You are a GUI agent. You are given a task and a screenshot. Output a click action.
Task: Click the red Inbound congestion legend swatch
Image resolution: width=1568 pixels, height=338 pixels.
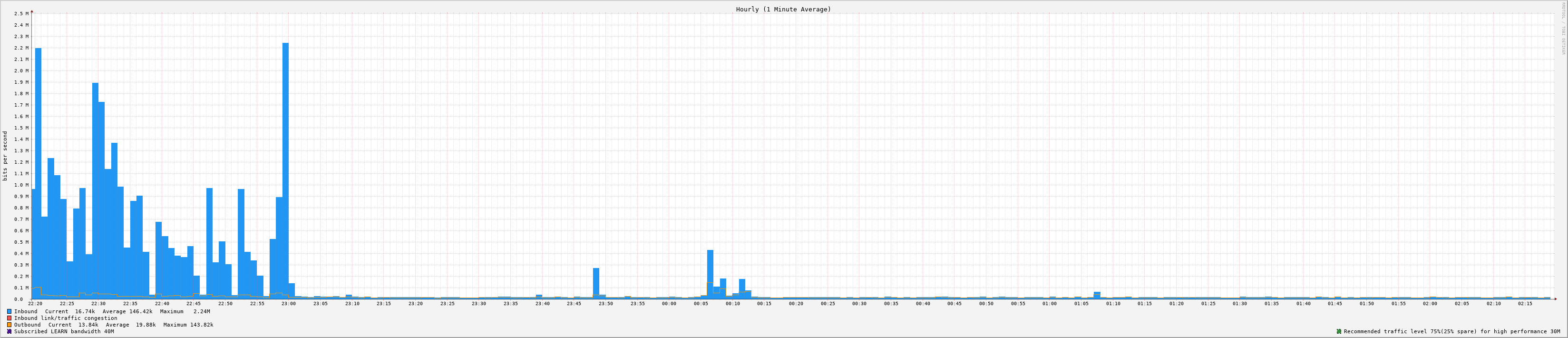(x=9, y=318)
